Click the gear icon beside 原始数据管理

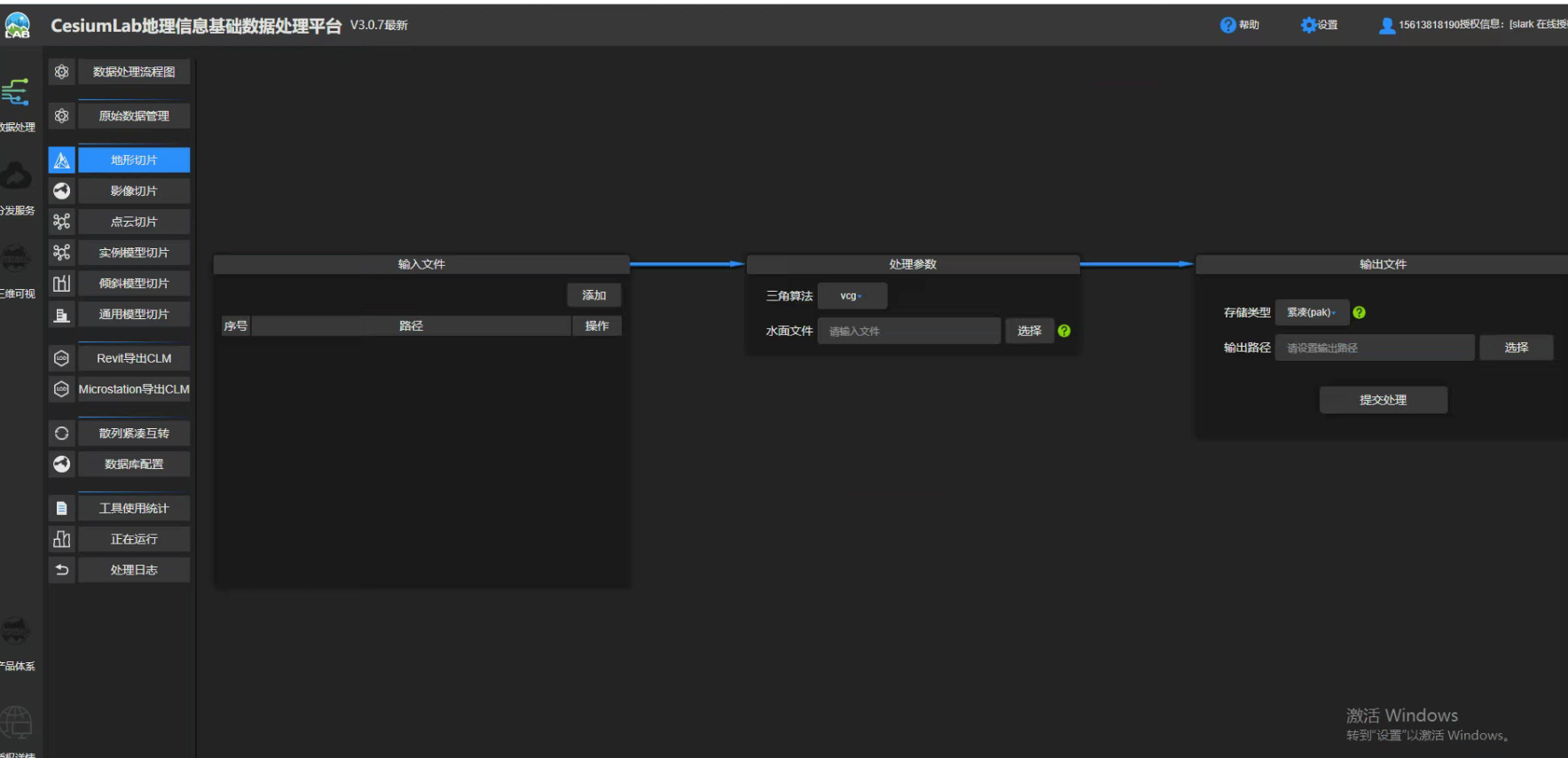[61, 116]
